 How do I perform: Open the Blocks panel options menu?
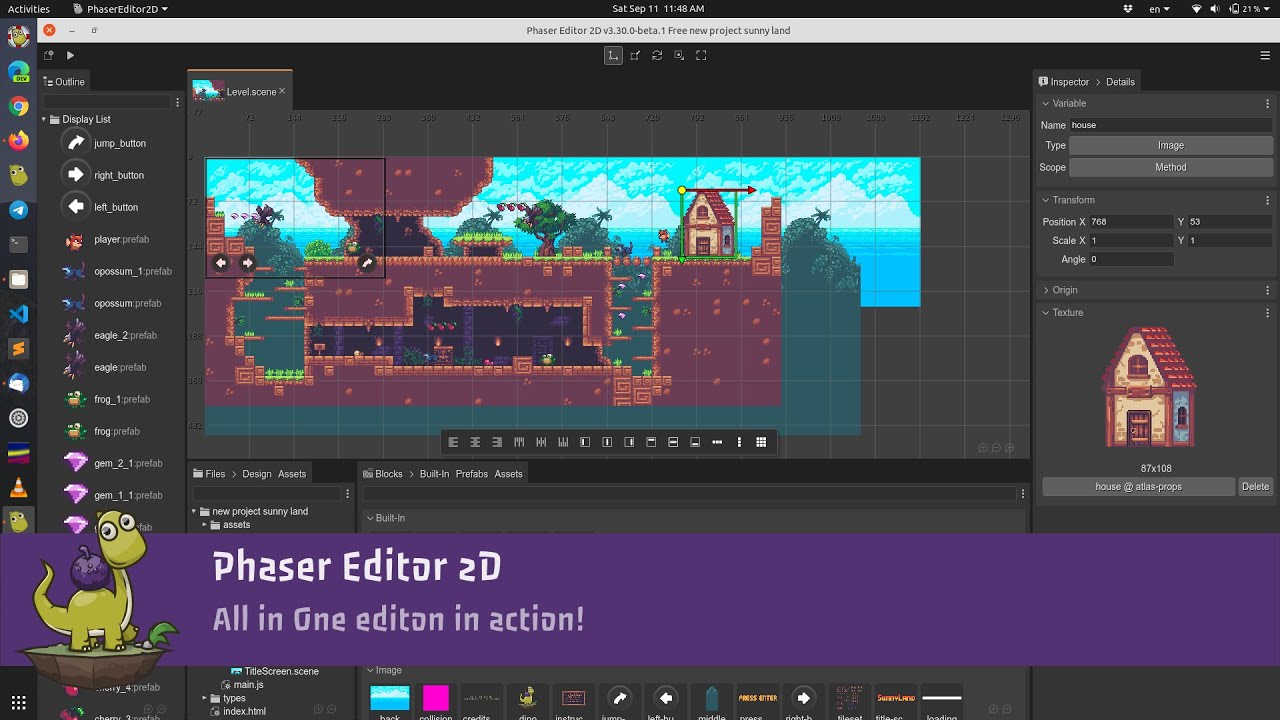1022,494
